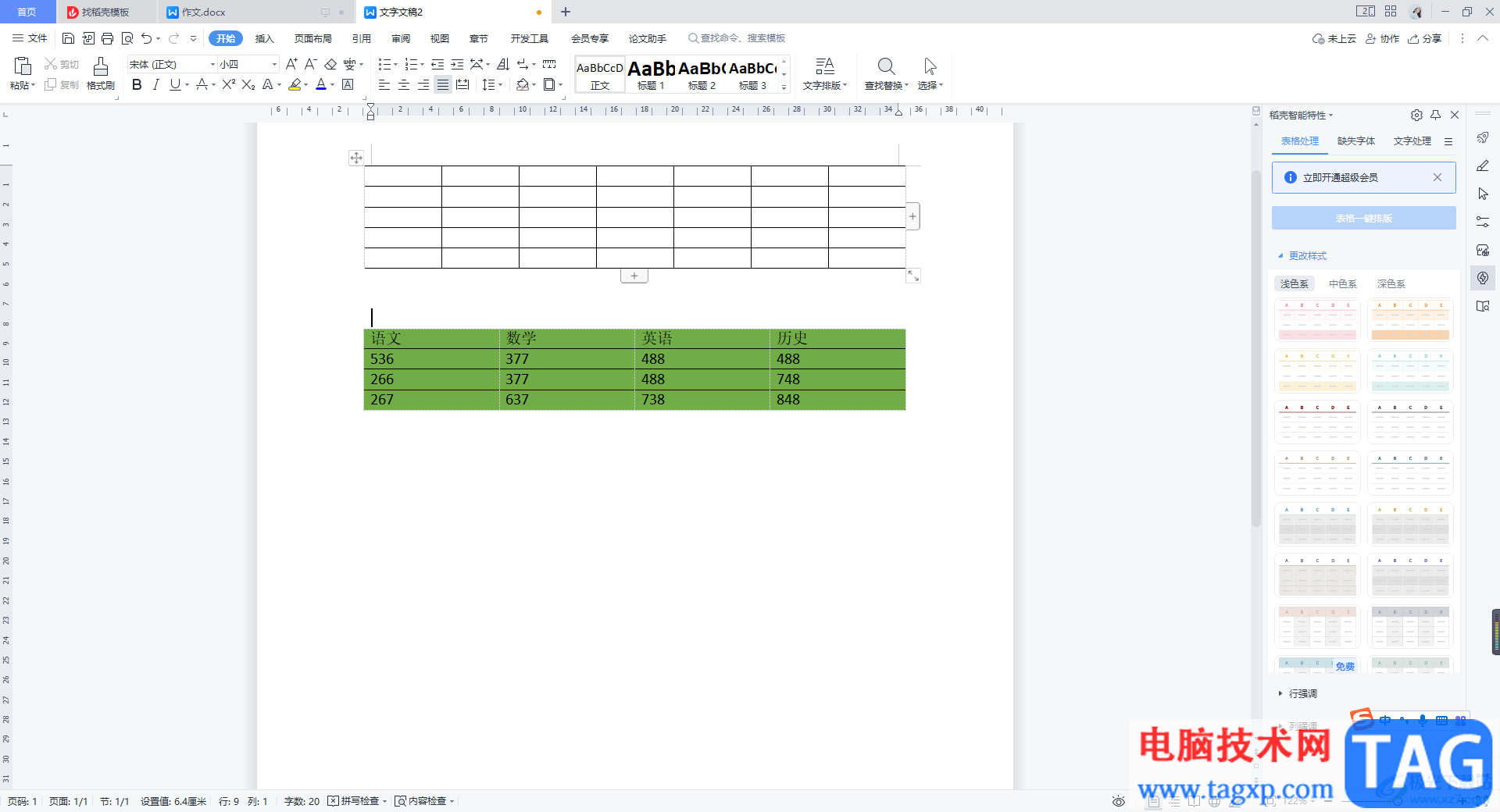Switch to 缺失字体 panel tab
1500x812 pixels.
pos(1355,141)
